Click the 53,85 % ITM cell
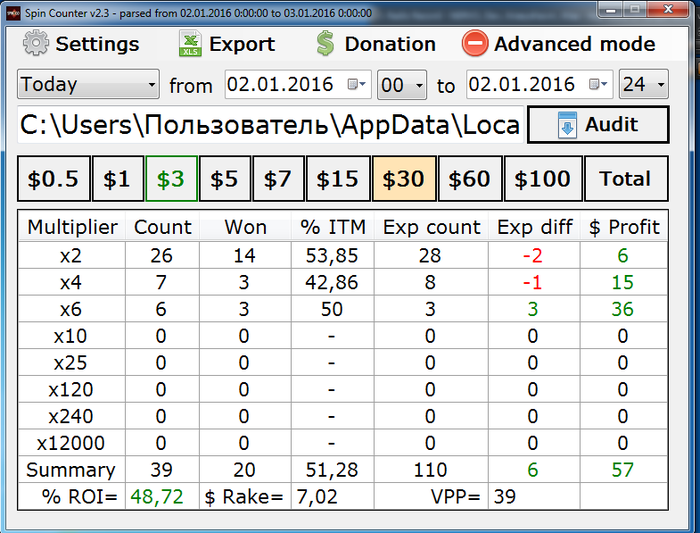This screenshot has width=700, height=533. (332, 256)
